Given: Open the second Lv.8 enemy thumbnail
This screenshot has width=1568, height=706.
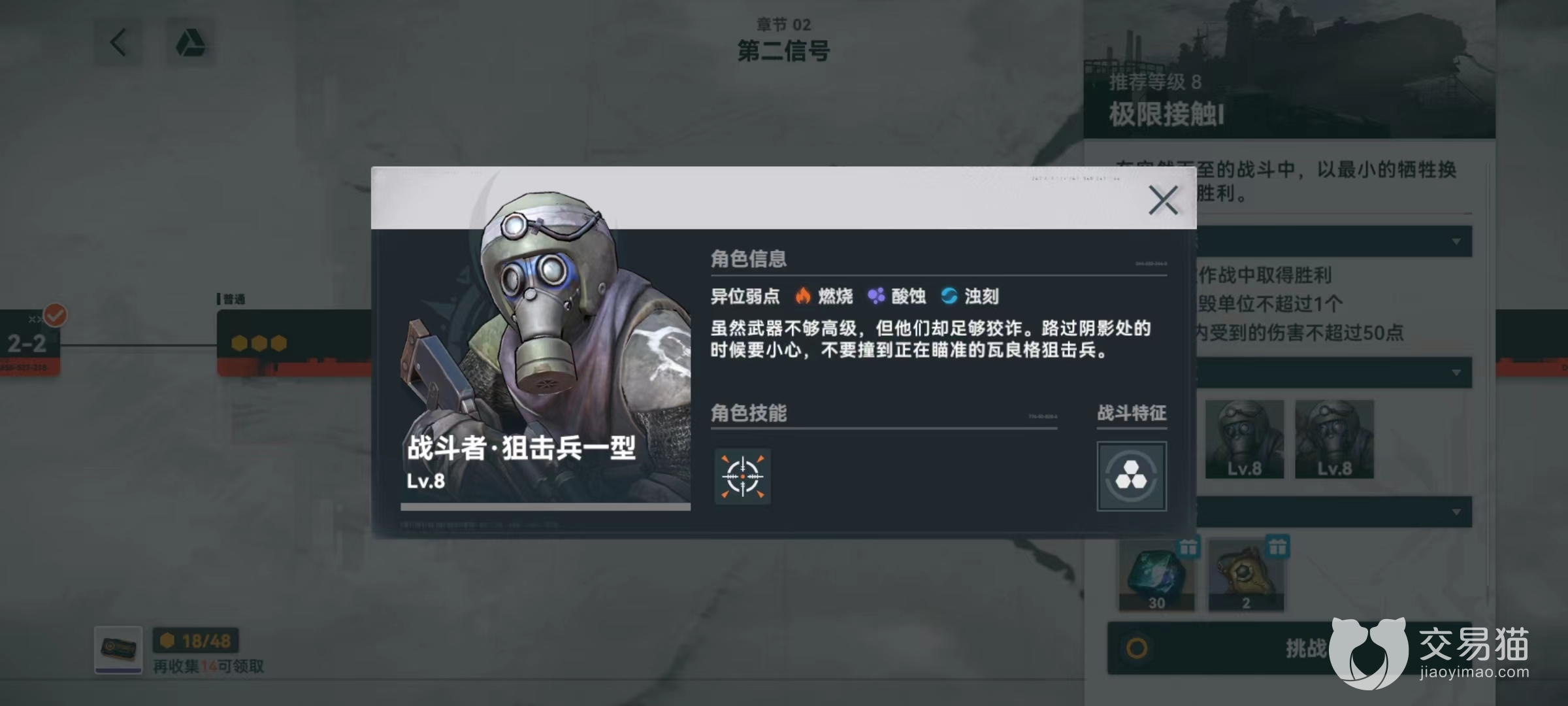Looking at the screenshot, I should [1334, 439].
